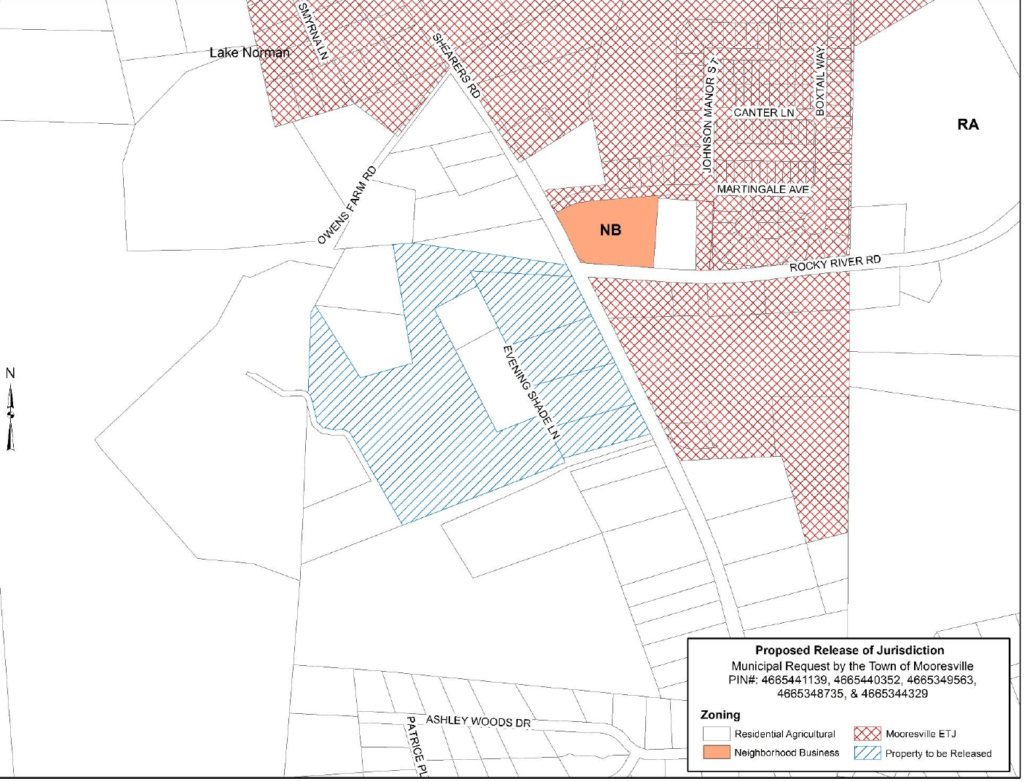Click the Shearers Rd label
Viewport: 1024px width, 781px height.
(x=456, y=66)
